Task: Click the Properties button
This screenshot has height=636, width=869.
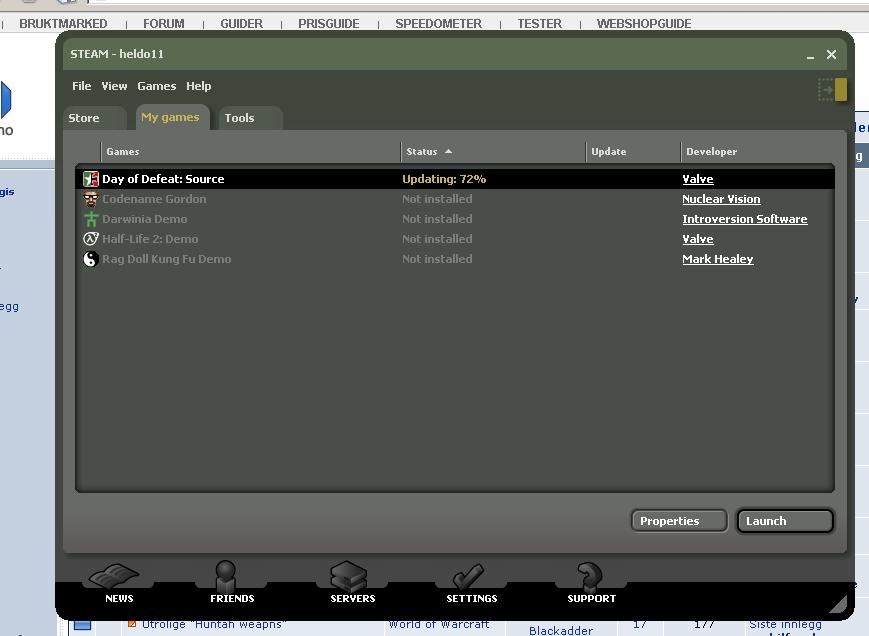Action: pyautogui.click(x=679, y=521)
